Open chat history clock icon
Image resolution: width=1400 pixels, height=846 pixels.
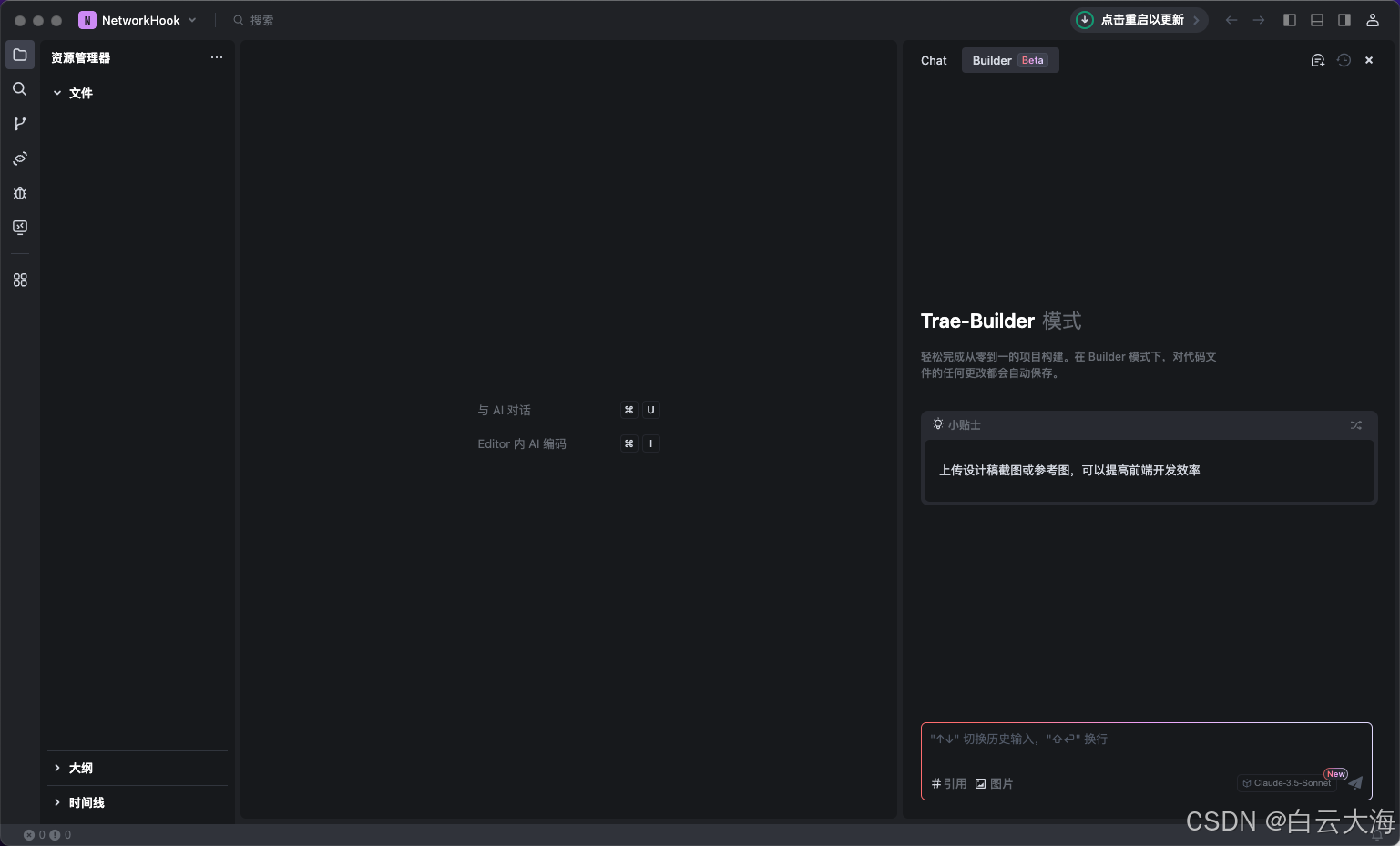click(x=1344, y=60)
